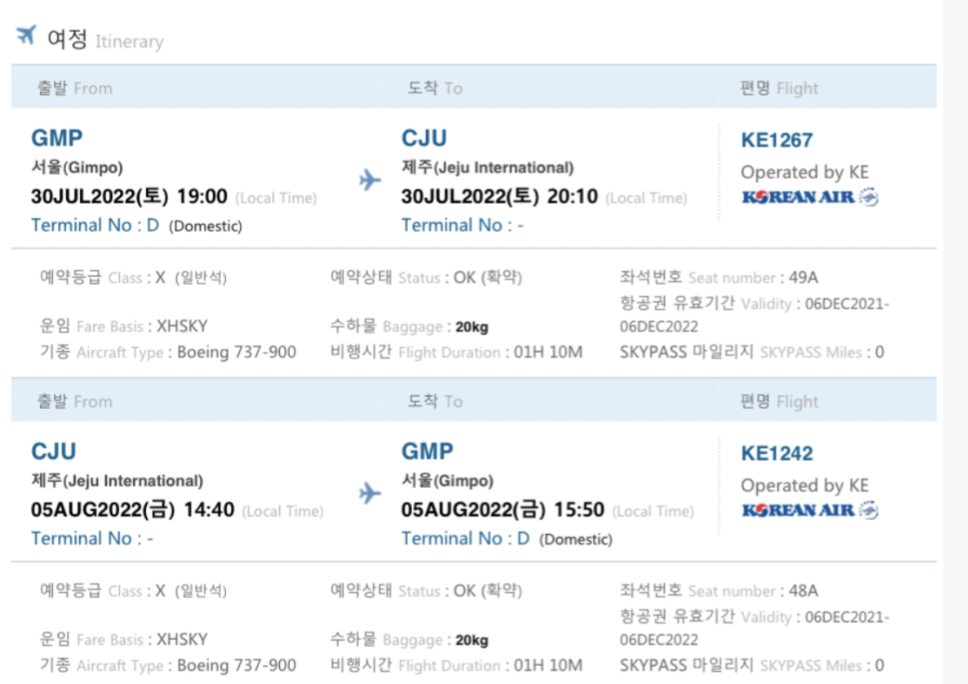Click departure airport code GMP in first segment
This screenshot has width=968, height=684.
click(x=57, y=138)
